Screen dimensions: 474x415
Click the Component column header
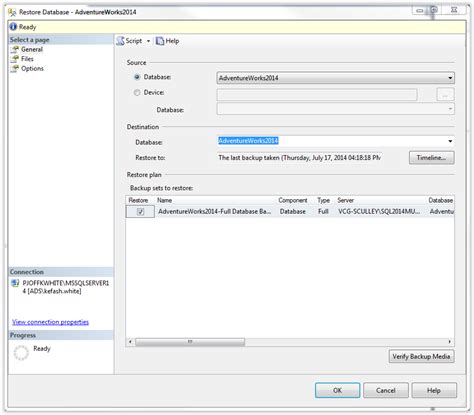tap(293, 200)
